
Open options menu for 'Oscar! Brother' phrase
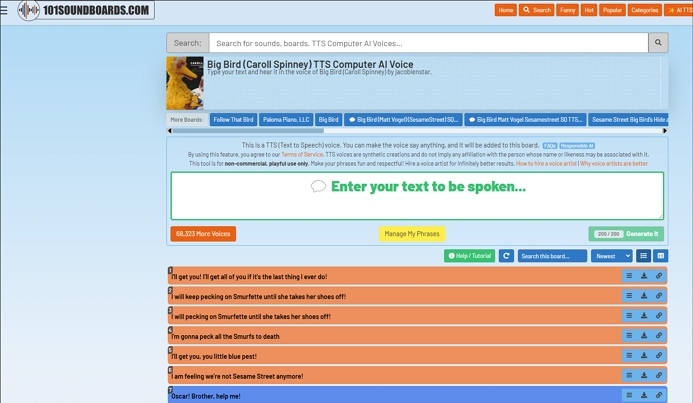(629, 395)
